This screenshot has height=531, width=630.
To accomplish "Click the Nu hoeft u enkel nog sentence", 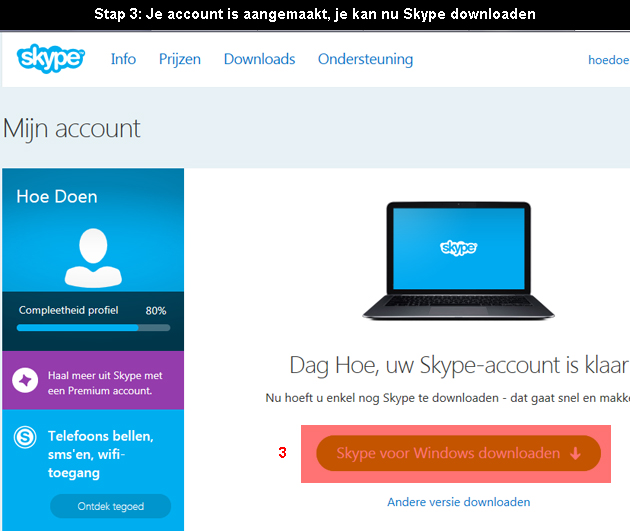I will tap(448, 398).
